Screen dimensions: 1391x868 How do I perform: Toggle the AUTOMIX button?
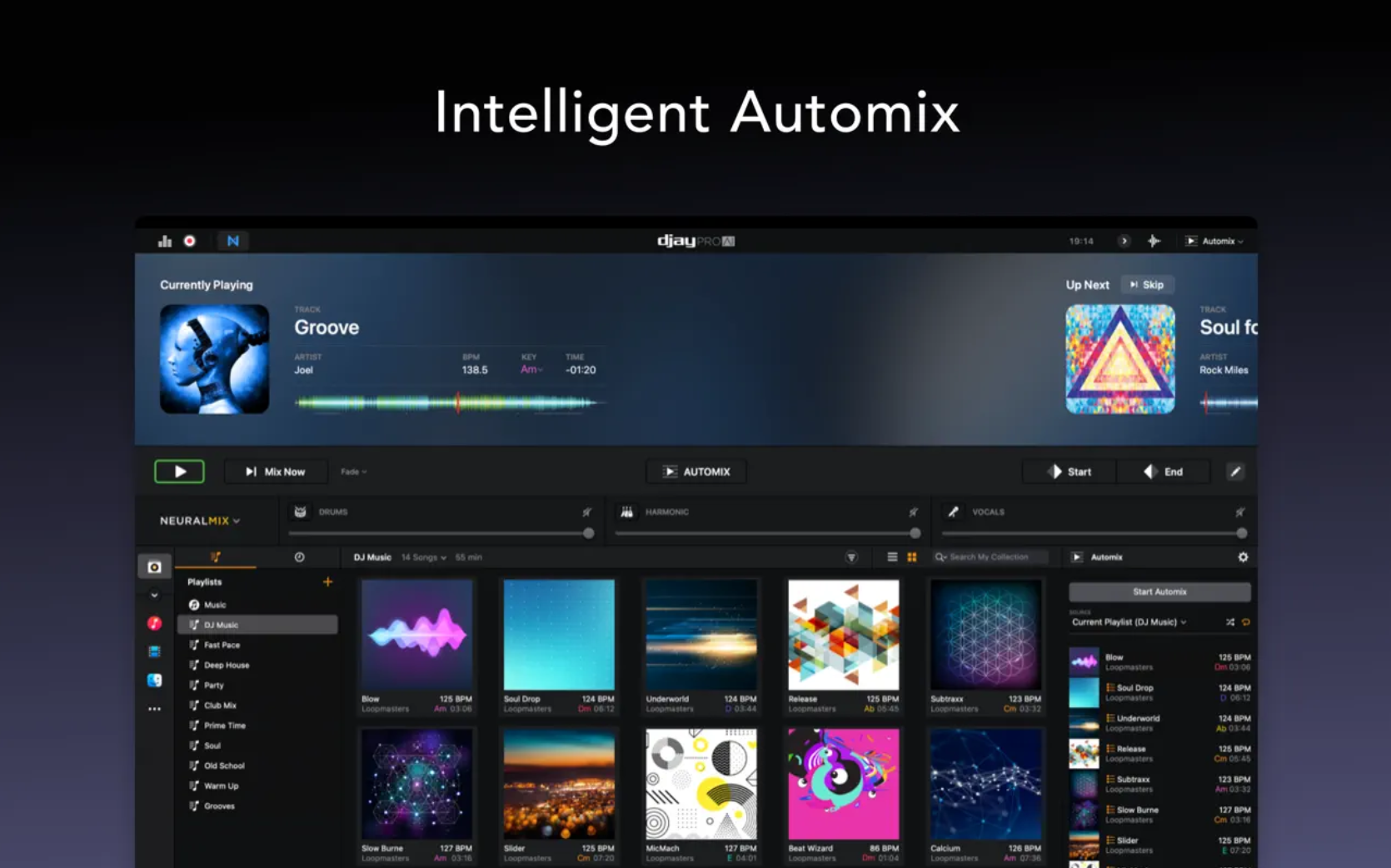(x=696, y=471)
